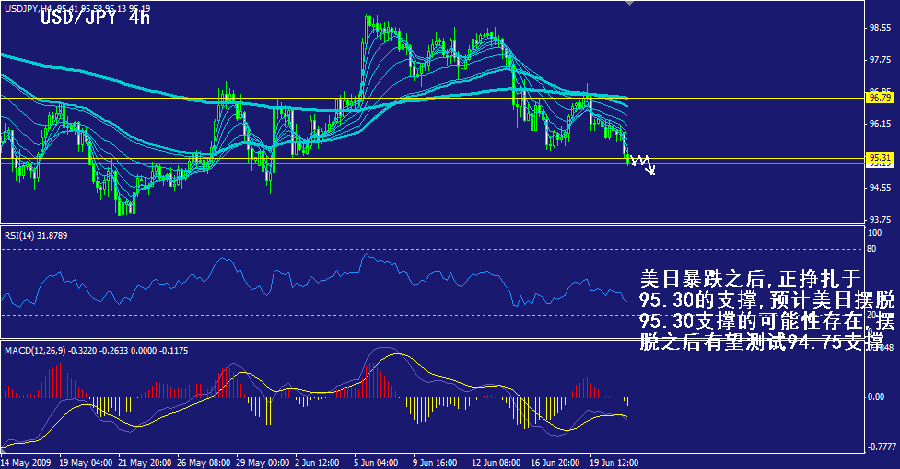Click the 2 Jun 12:00 time label
900x469 pixels.
pyautogui.click(x=317, y=463)
